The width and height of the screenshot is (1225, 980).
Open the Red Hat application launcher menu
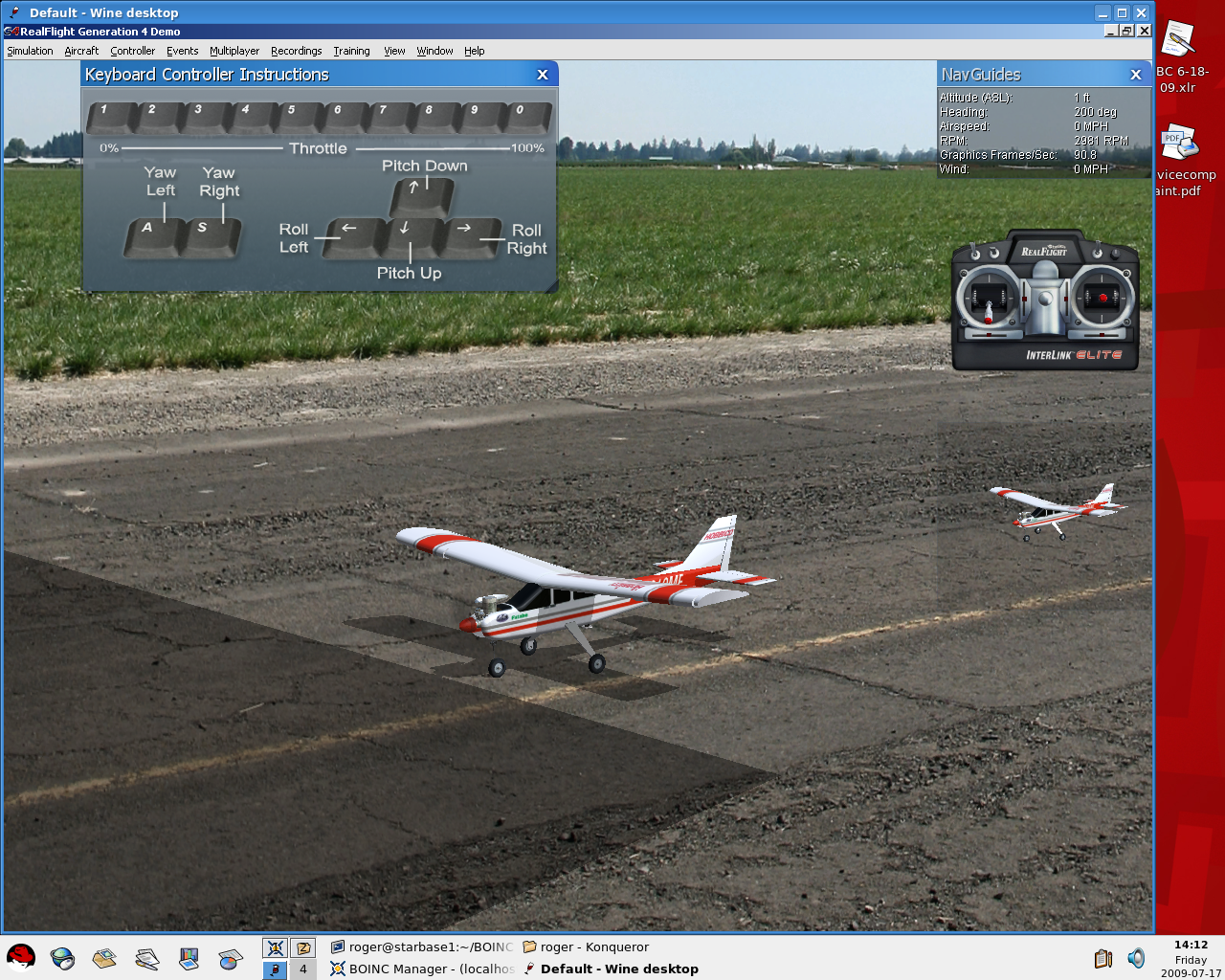20,957
